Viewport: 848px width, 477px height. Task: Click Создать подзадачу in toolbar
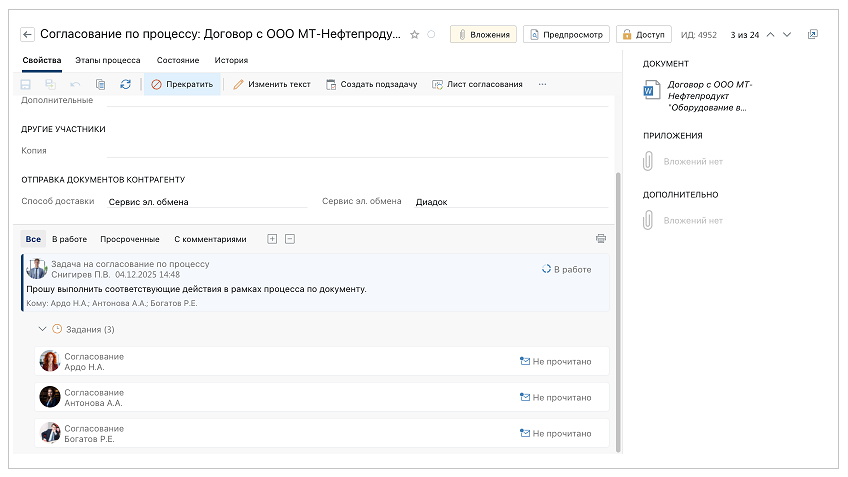coord(371,85)
